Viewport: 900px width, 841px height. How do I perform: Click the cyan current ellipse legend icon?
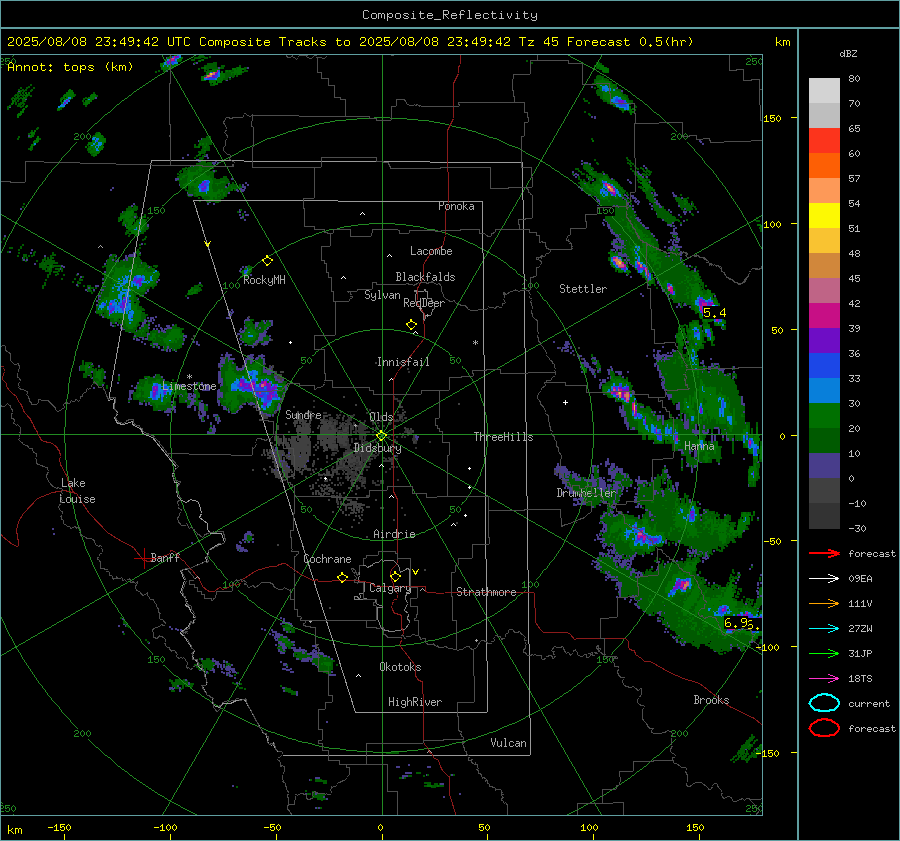click(824, 703)
